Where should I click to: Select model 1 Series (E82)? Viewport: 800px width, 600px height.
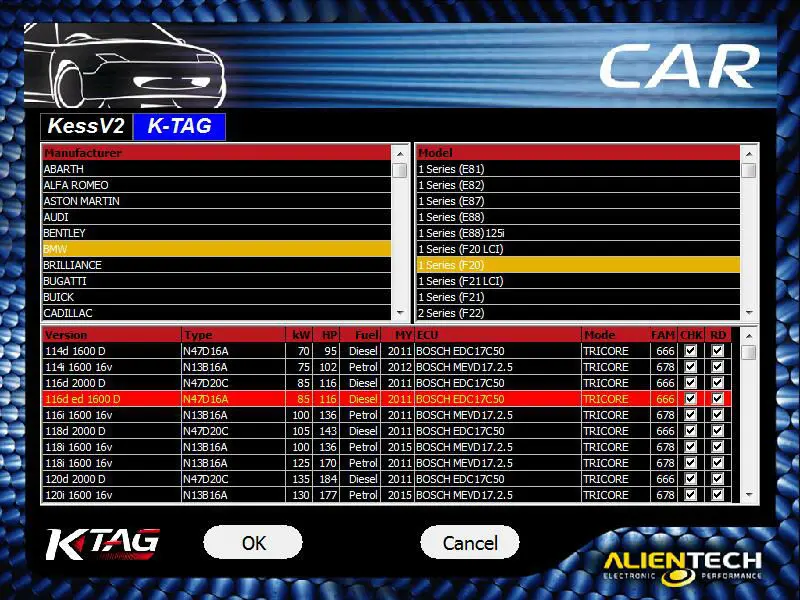click(578, 185)
